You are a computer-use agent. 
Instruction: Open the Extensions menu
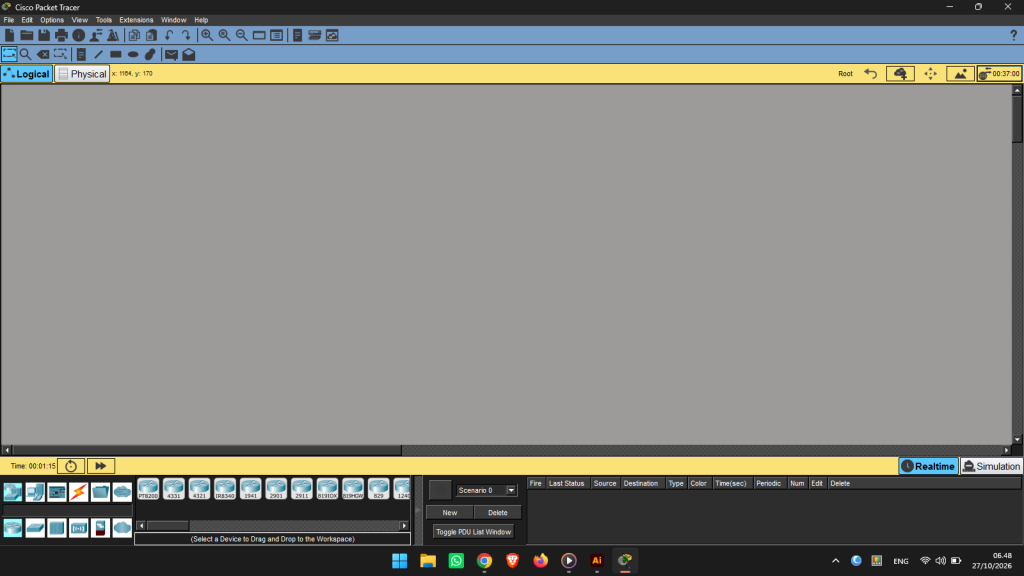tap(136, 20)
